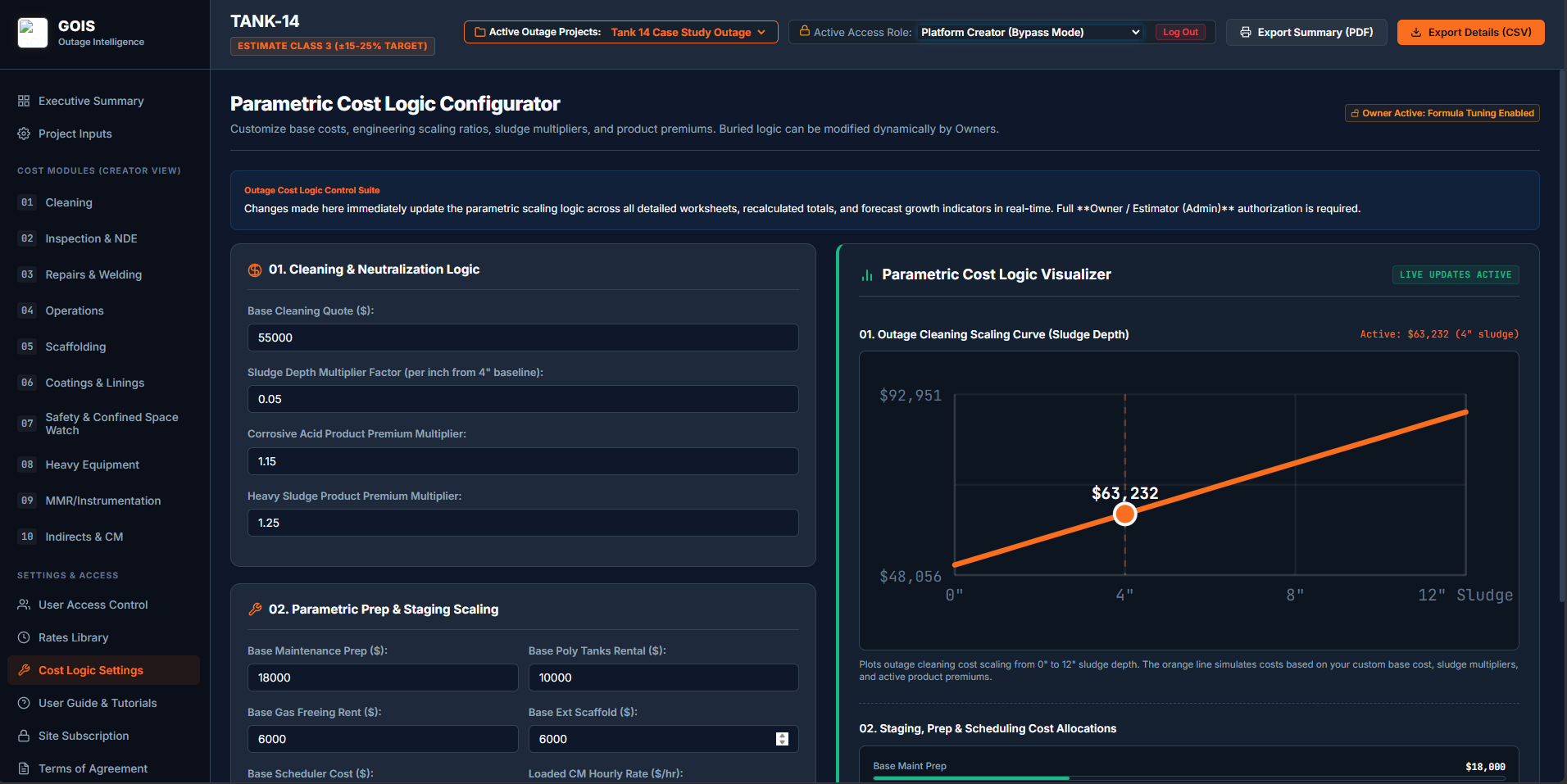Open the Inspection & NDE module
This screenshot has width=1567, height=784.
[x=103, y=238]
